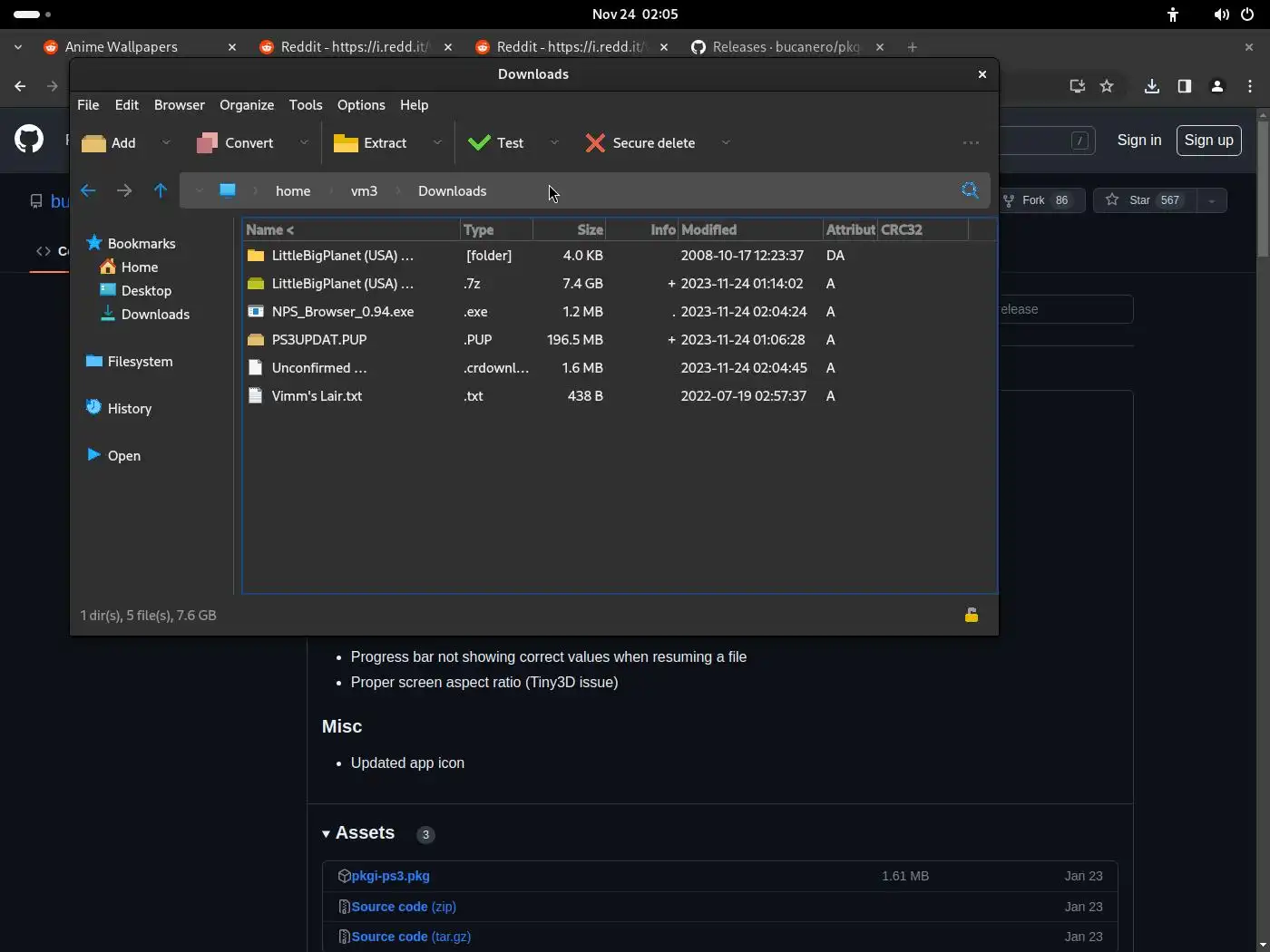Open the Options menu
Image resolution: width=1270 pixels, height=952 pixels.
(361, 105)
